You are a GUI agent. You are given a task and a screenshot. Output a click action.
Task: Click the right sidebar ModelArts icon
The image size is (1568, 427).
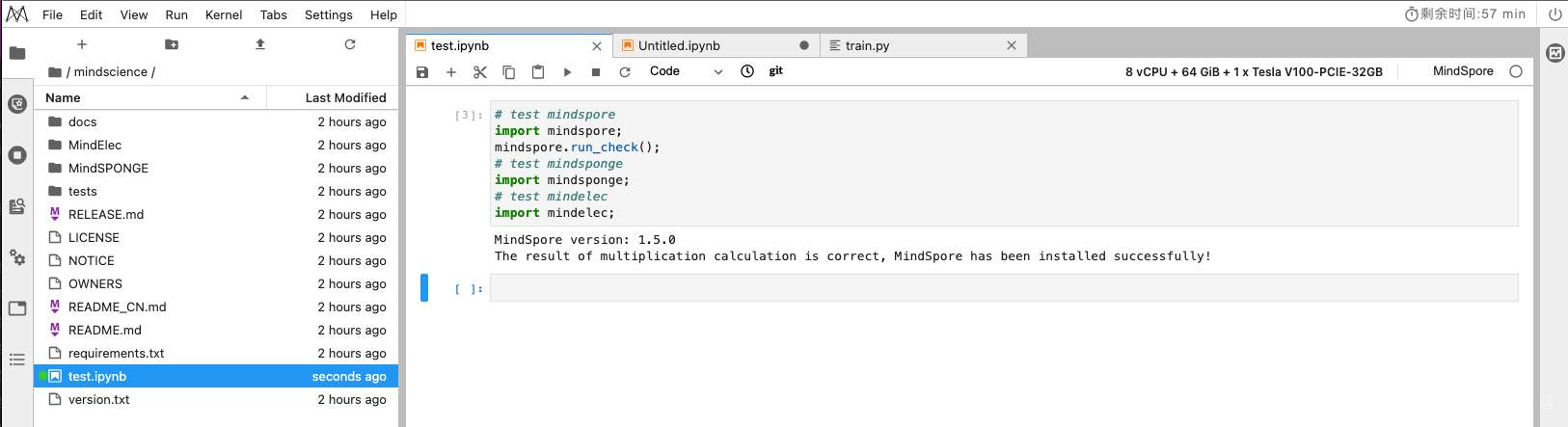point(1555,53)
